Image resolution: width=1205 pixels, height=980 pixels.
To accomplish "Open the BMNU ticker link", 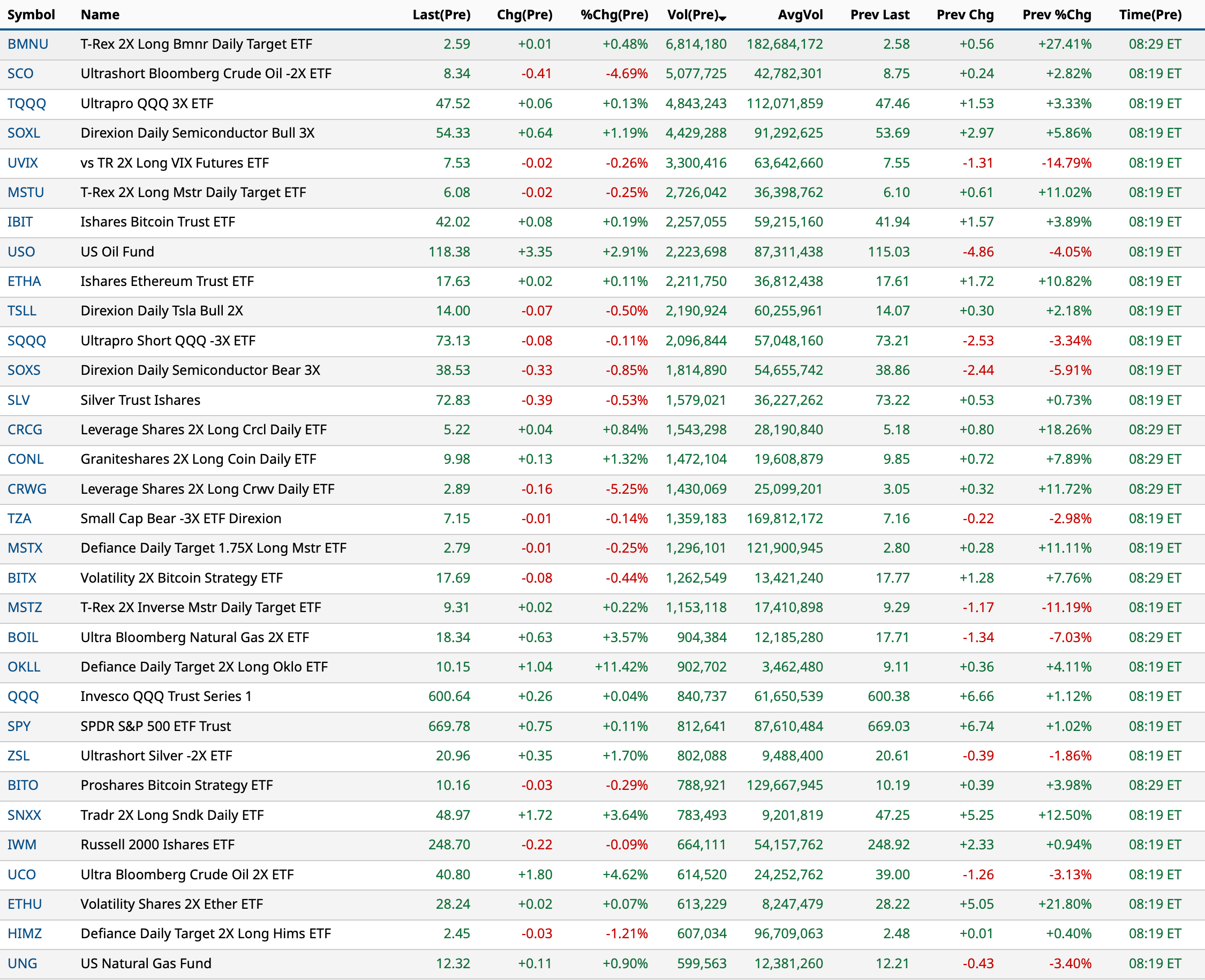I will click(28, 44).
